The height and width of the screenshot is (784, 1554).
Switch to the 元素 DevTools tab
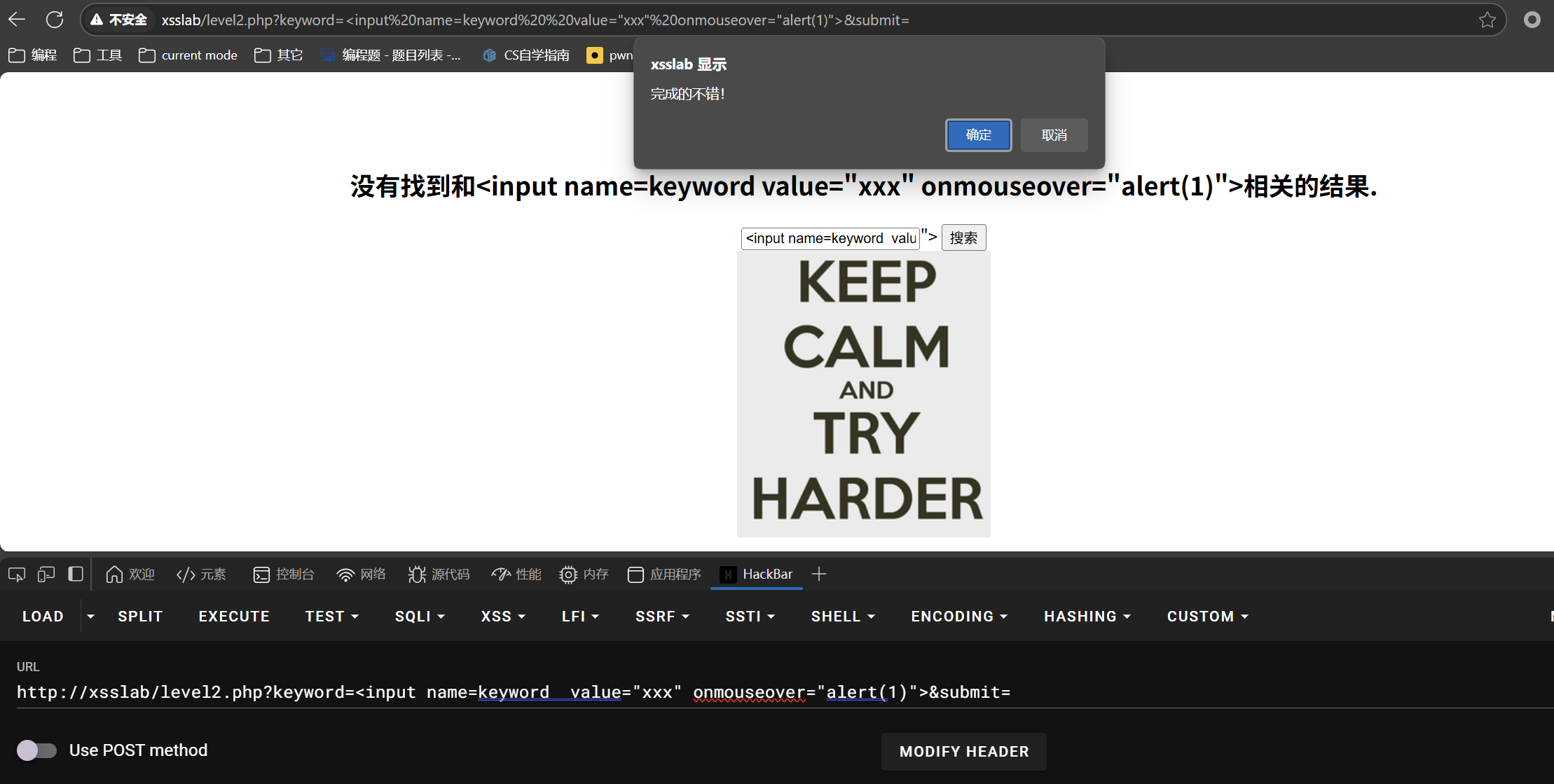tap(202, 575)
